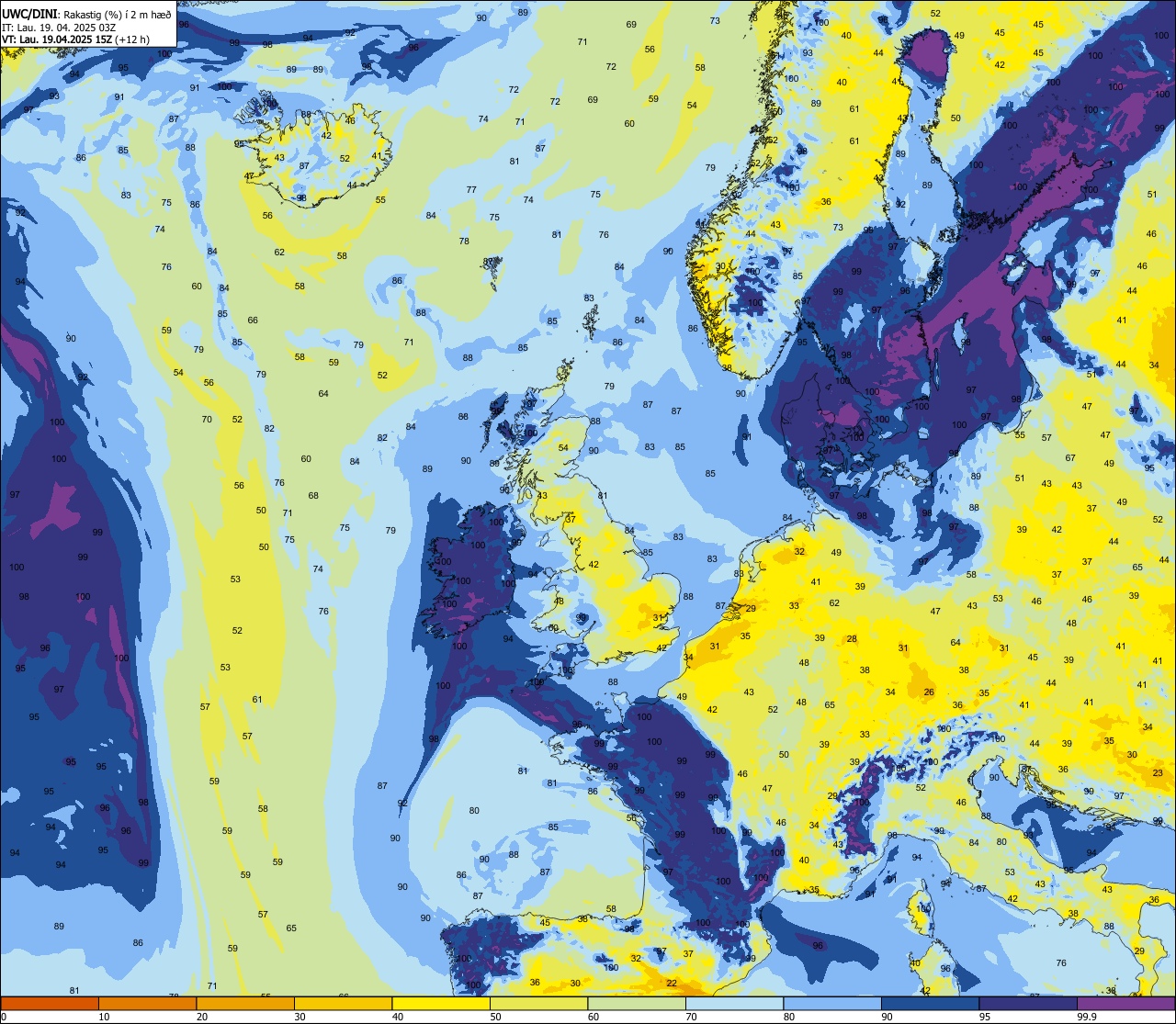This screenshot has height=1024, width=1176.
Task: Click the '20' legend scale label
Action: click(x=202, y=1017)
